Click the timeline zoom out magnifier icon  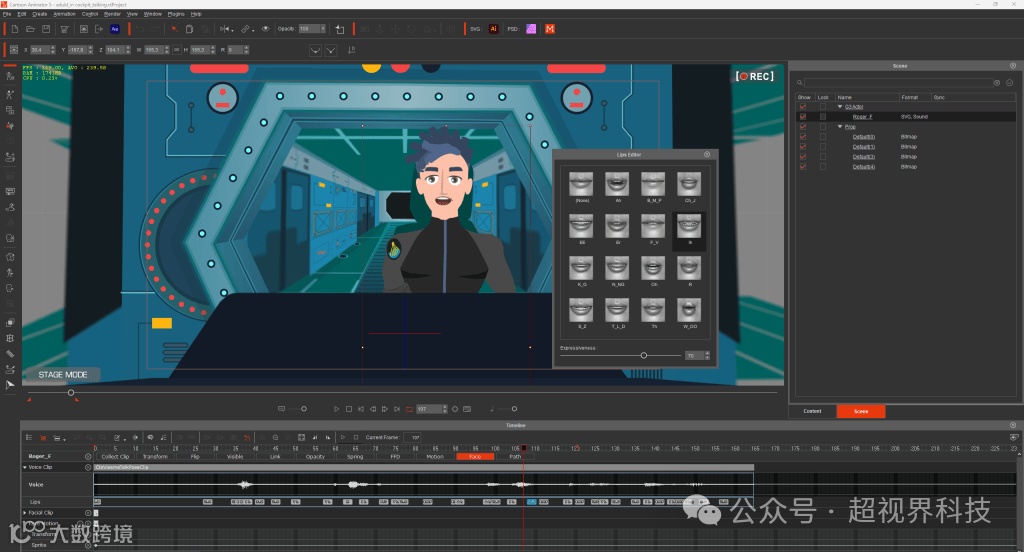coord(275,438)
